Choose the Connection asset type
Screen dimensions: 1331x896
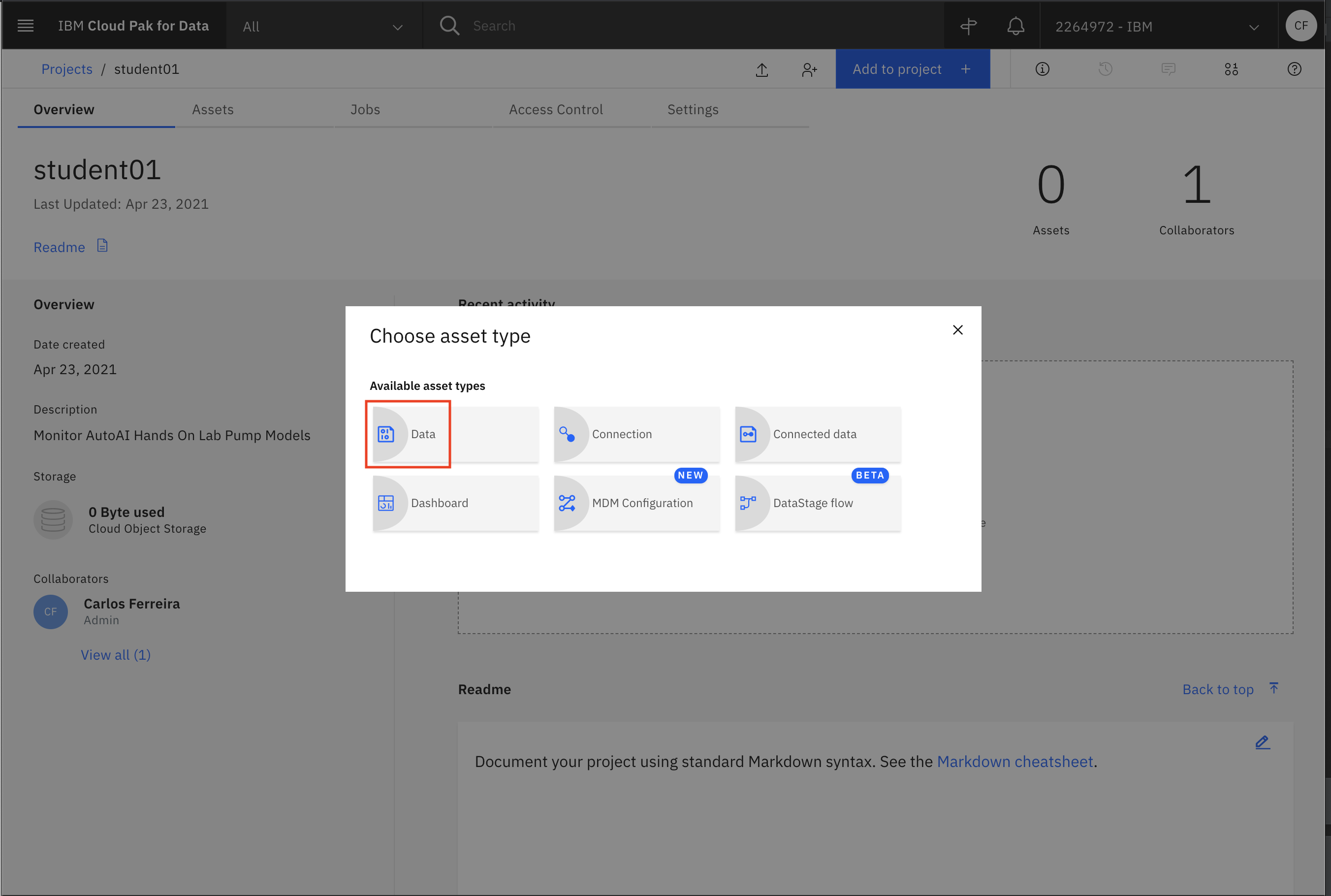pyautogui.click(x=637, y=434)
